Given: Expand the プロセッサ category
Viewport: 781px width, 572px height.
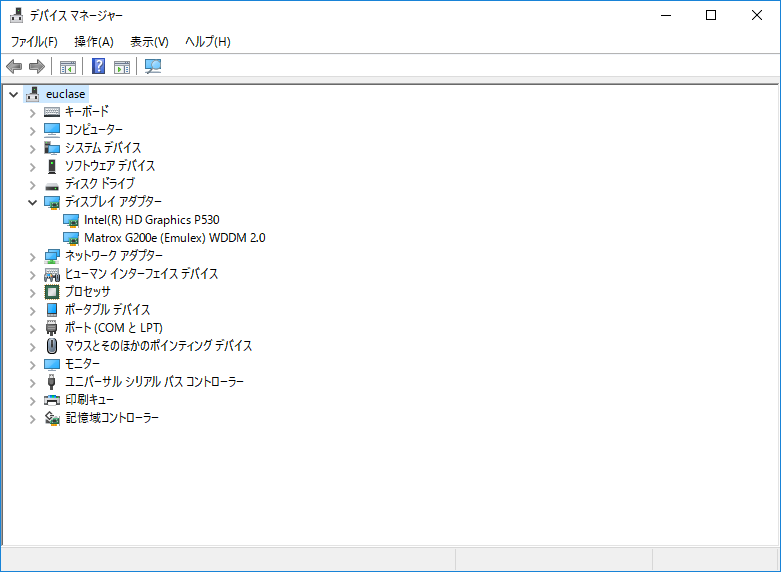Looking at the screenshot, I should click(x=32, y=292).
